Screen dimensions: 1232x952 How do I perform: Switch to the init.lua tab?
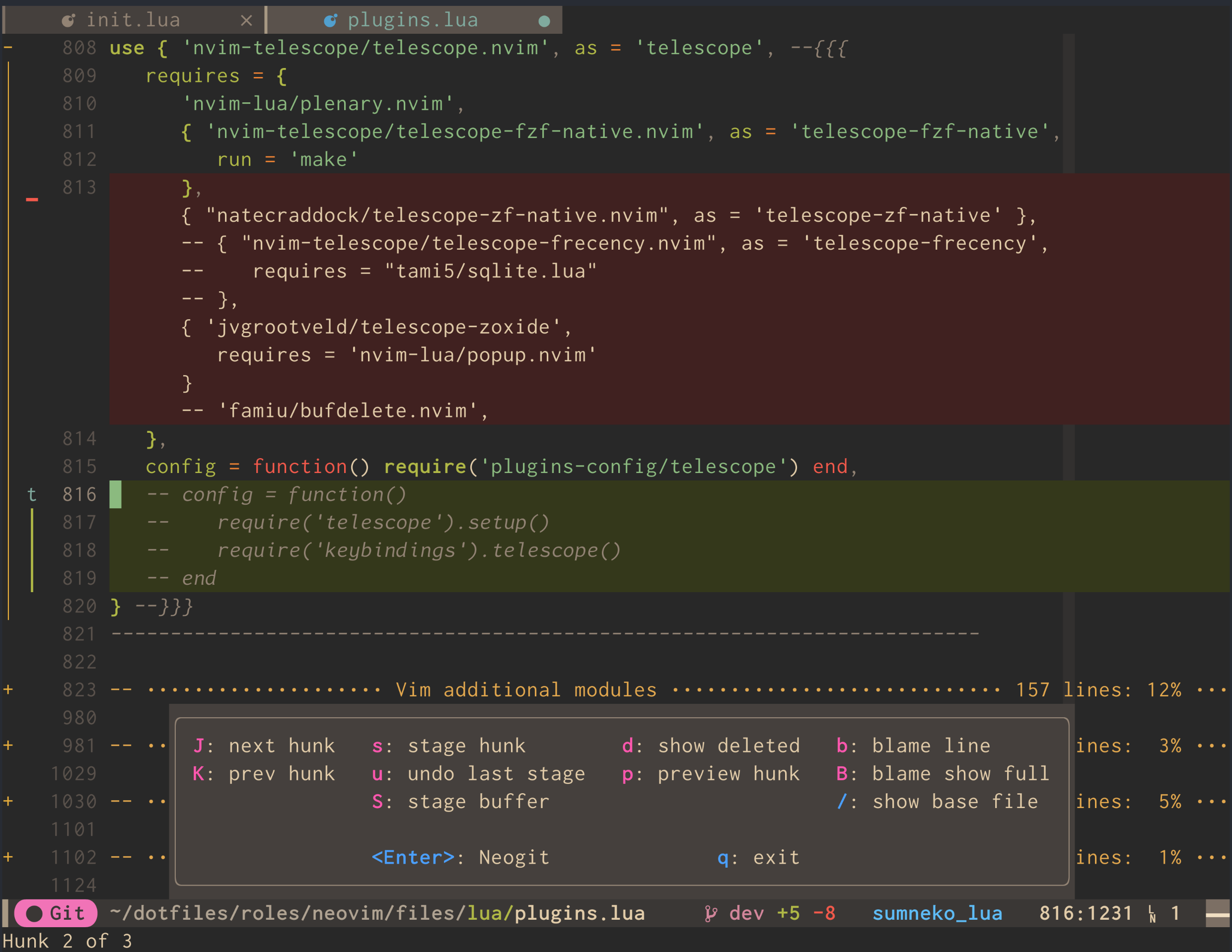133,20
